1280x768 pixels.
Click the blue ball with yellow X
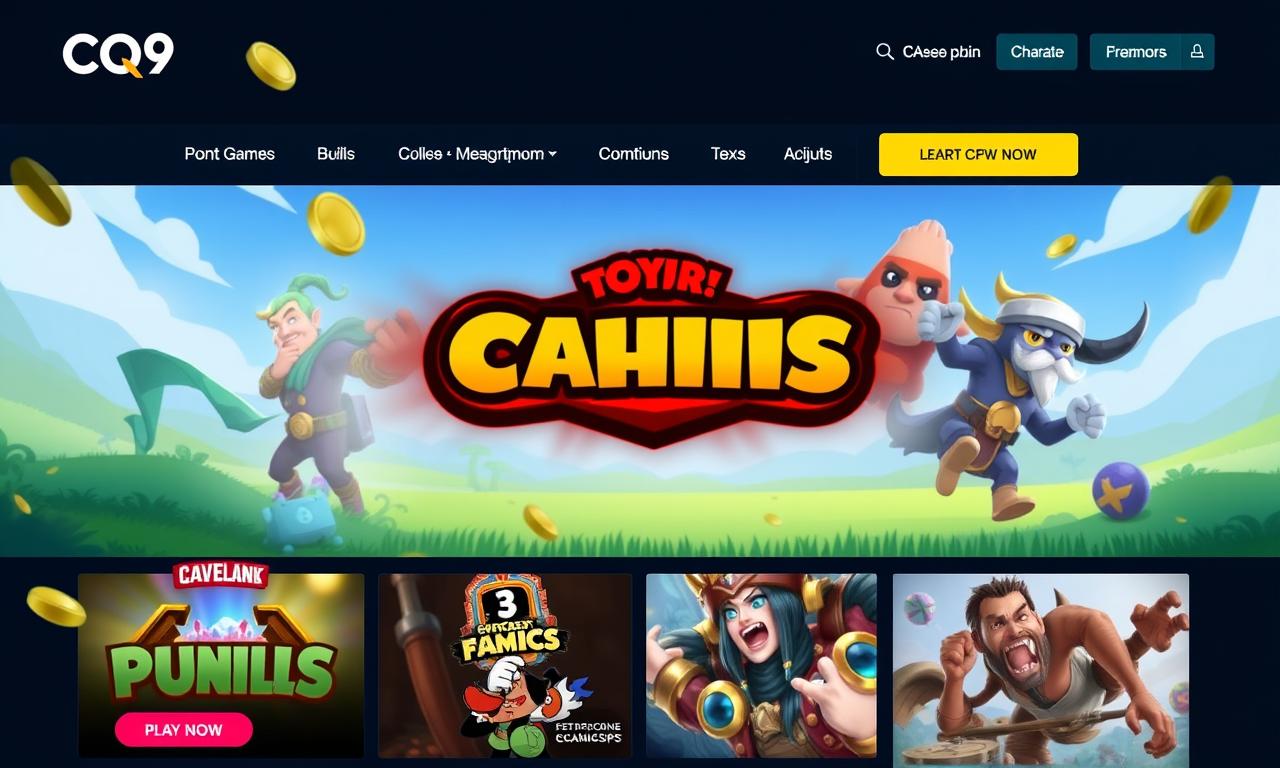pos(1121,490)
